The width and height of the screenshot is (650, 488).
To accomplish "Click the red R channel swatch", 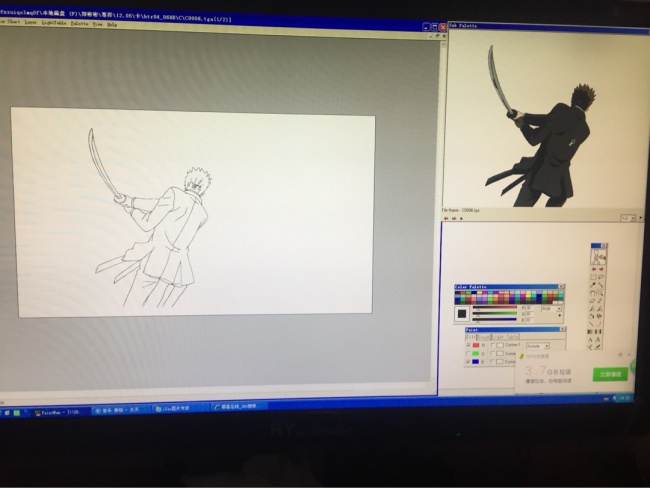I will (x=476, y=345).
